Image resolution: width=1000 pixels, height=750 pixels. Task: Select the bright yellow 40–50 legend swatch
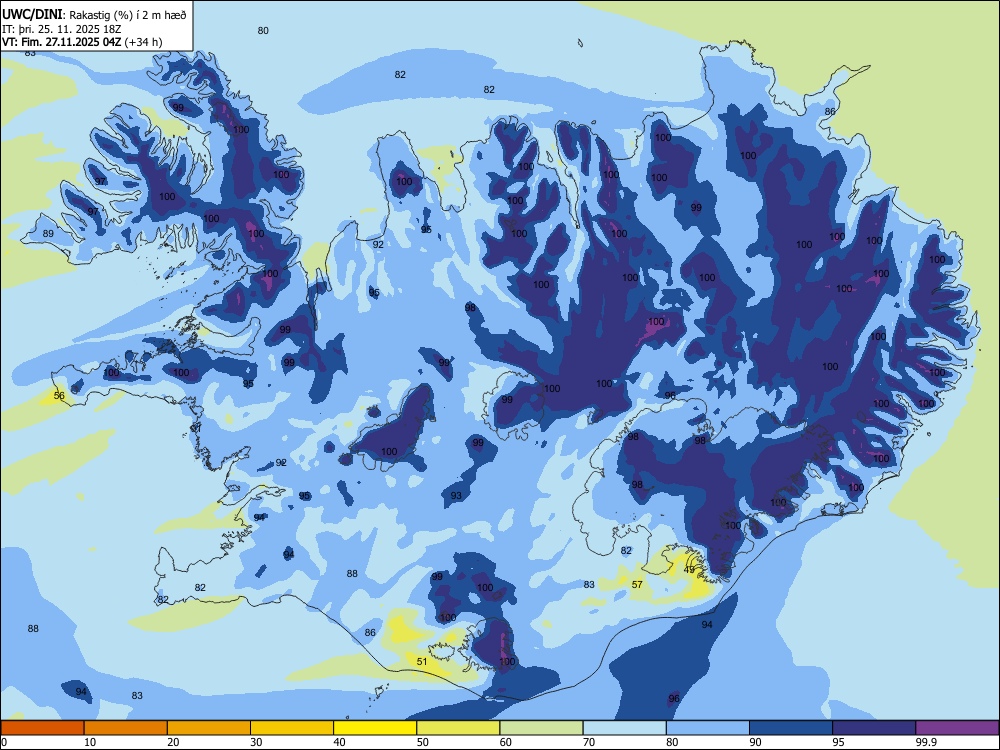click(x=375, y=728)
